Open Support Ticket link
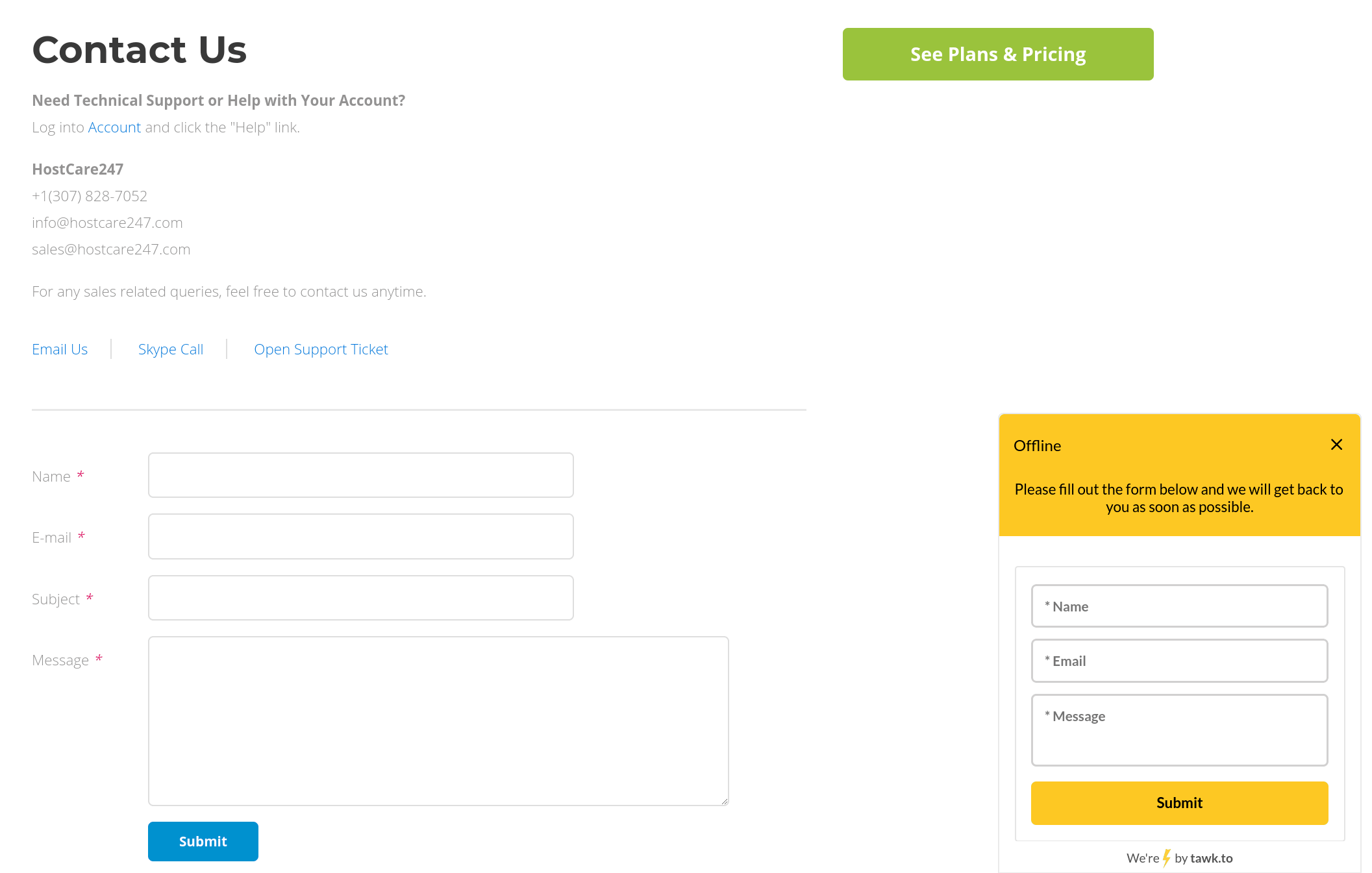This screenshot has height=873, width=1372. click(321, 349)
